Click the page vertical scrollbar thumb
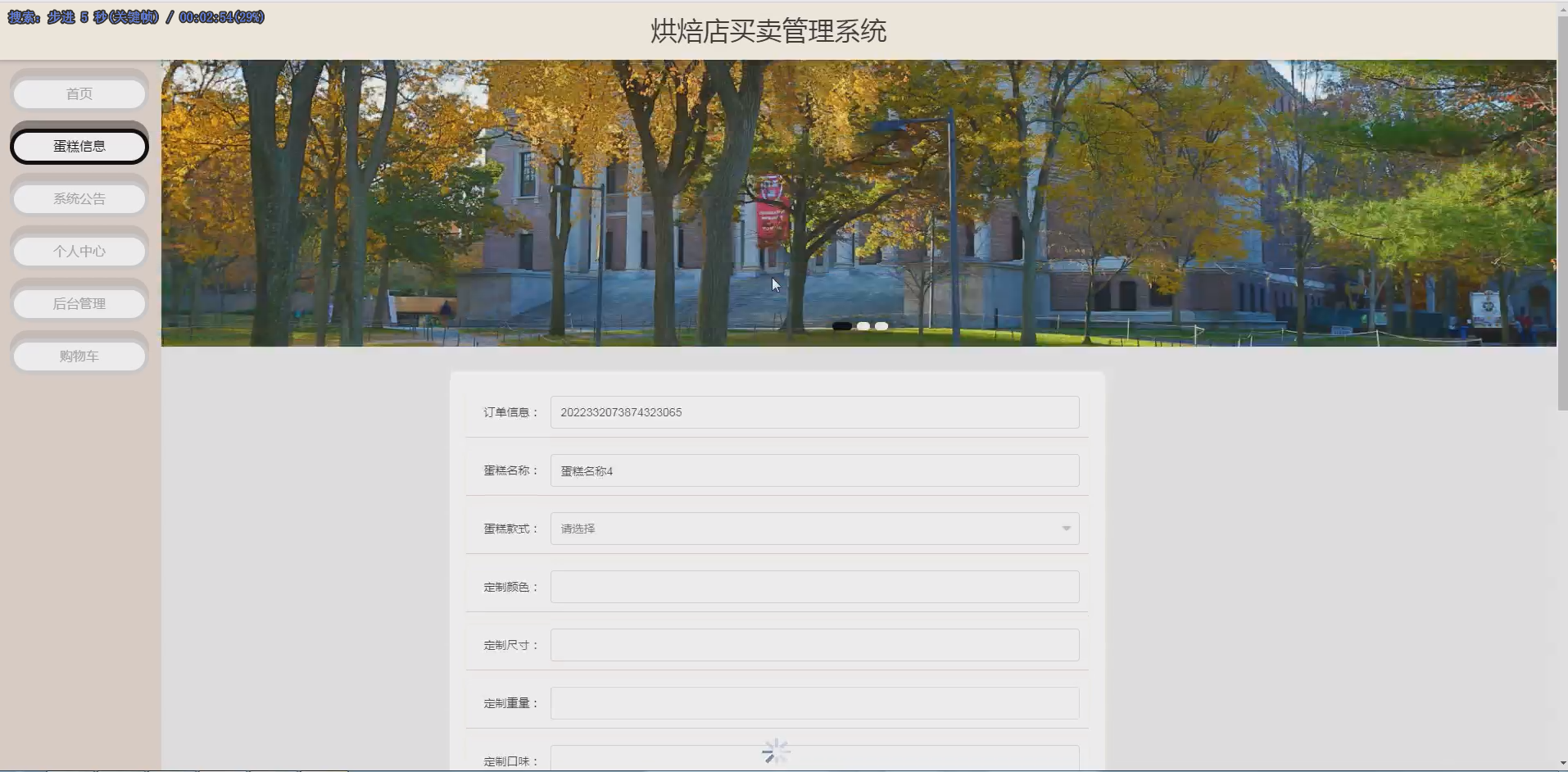The image size is (1568, 772). point(1562,213)
